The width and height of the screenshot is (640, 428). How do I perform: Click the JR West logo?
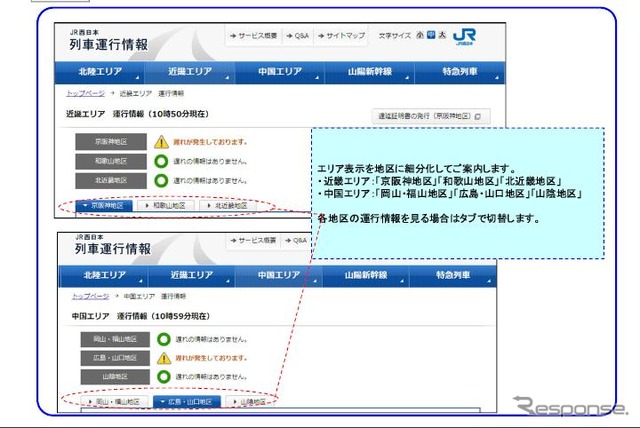point(464,37)
